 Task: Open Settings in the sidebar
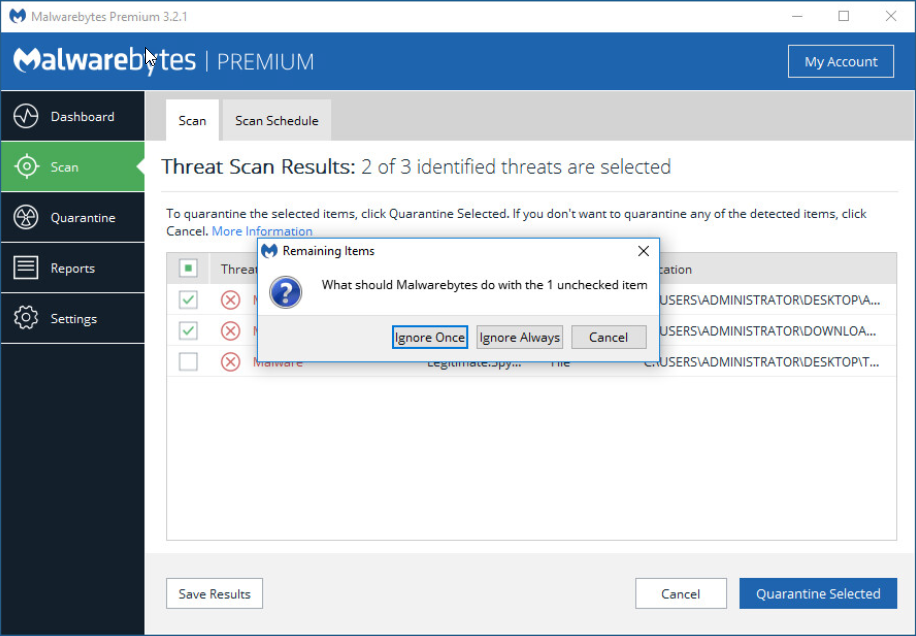pos(72,318)
